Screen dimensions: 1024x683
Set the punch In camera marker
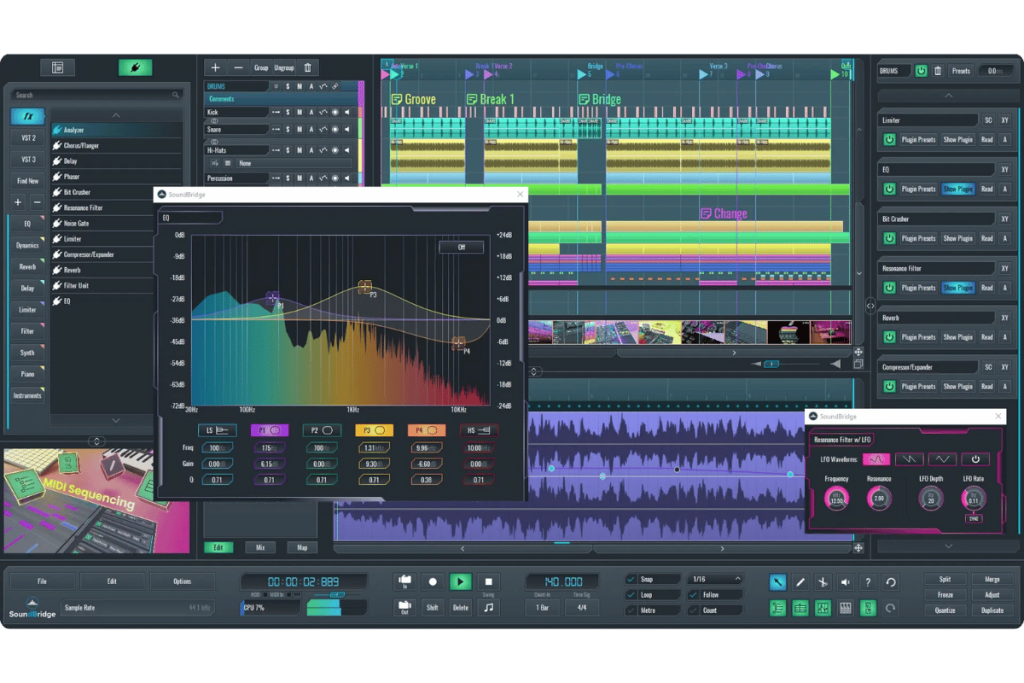[405, 581]
